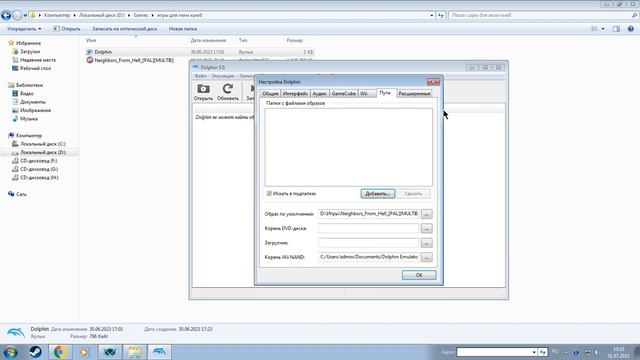640x360 pixels.
Task: Click the Образ по умолчанию path field
Action: [369, 214]
